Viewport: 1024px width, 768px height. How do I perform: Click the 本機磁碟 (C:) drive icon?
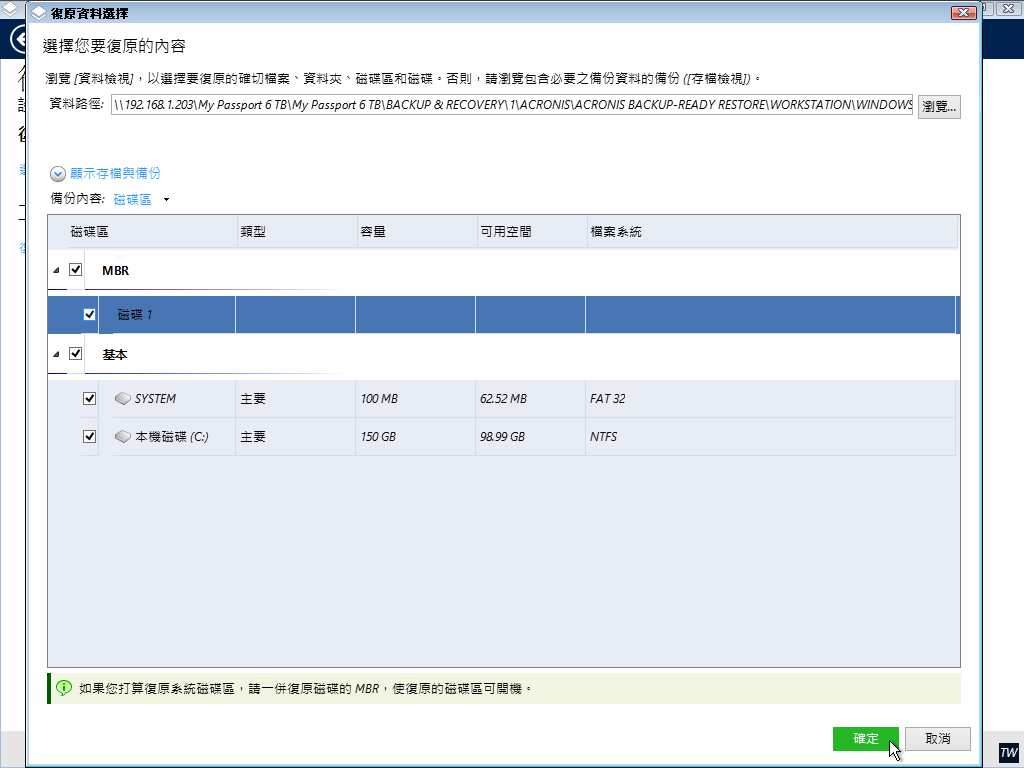(123, 437)
